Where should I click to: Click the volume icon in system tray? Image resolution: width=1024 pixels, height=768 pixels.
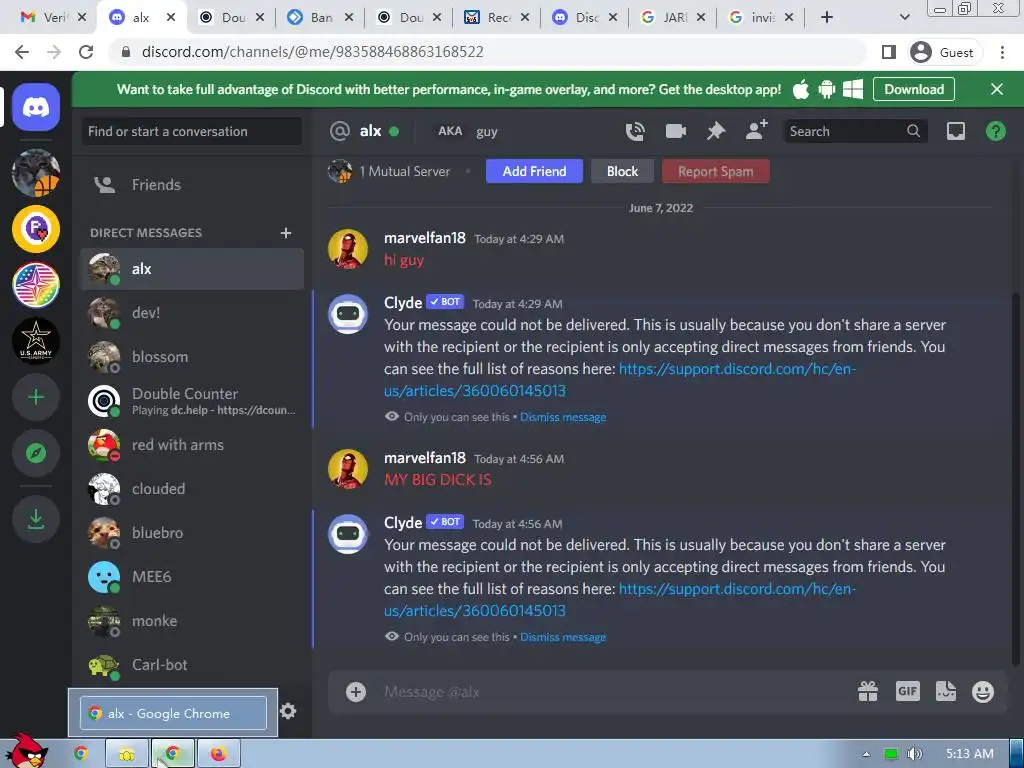[x=914, y=754]
